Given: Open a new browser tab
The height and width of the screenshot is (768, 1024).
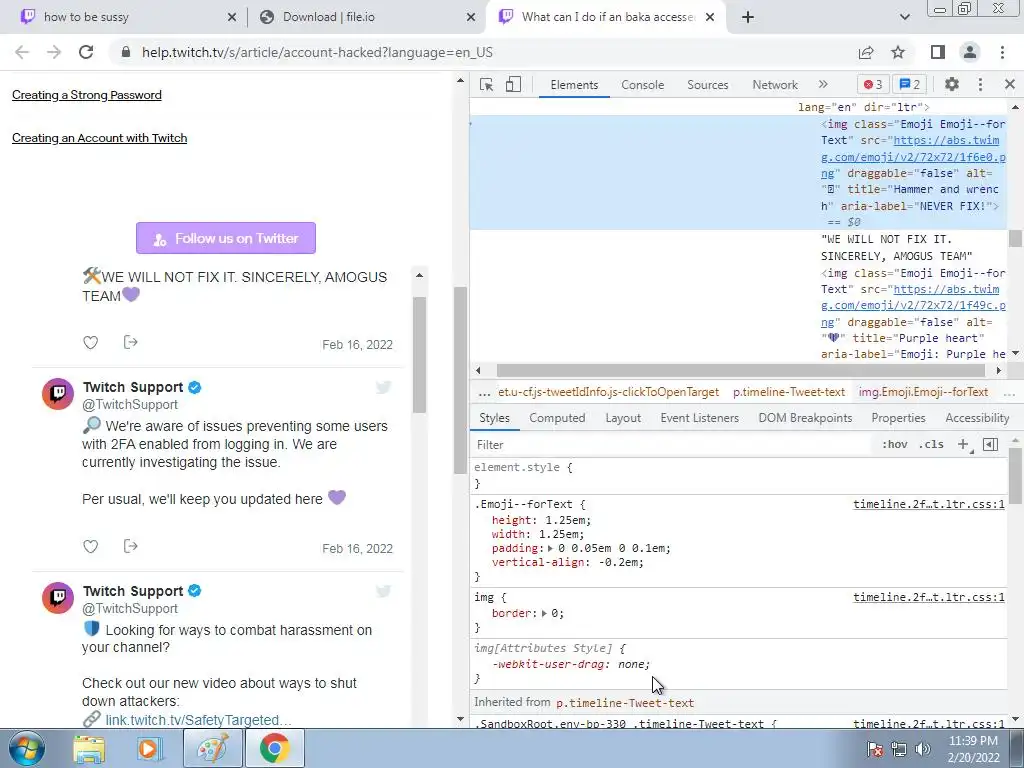Looking at the screenshot, I should pos(748,17).
